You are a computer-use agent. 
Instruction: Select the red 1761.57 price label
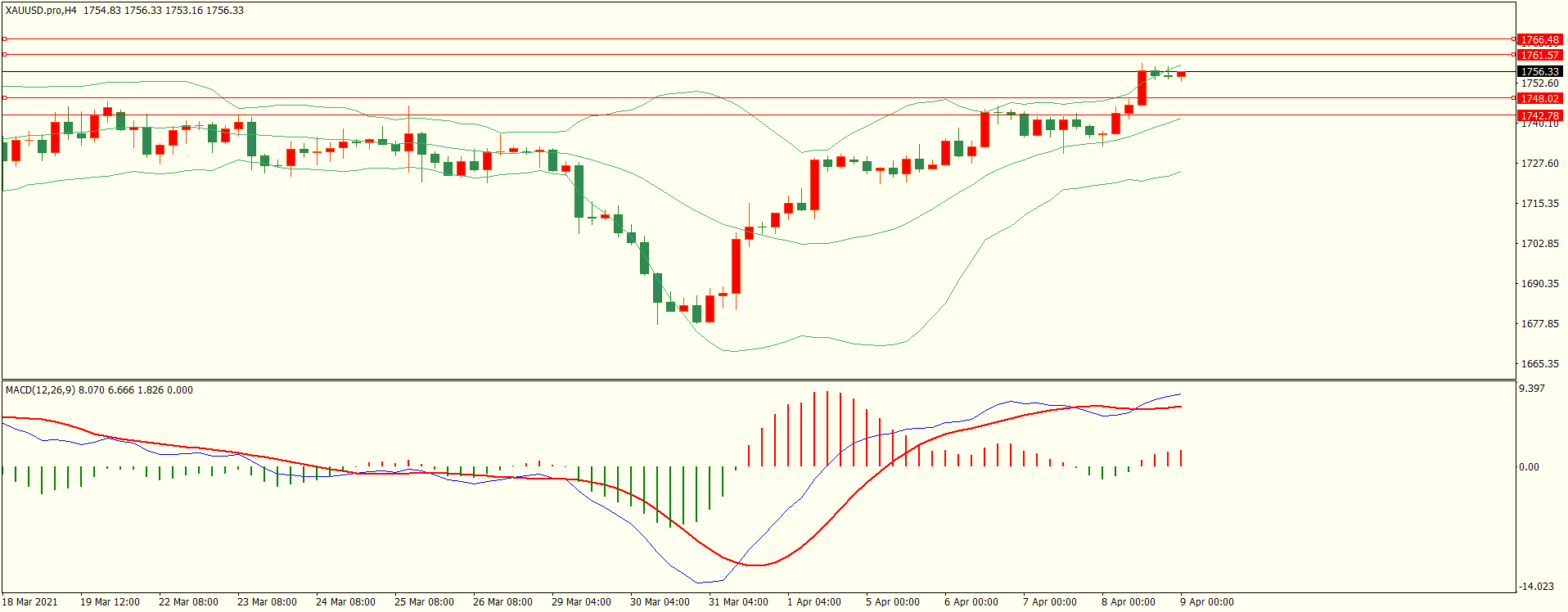[1539, 56]
